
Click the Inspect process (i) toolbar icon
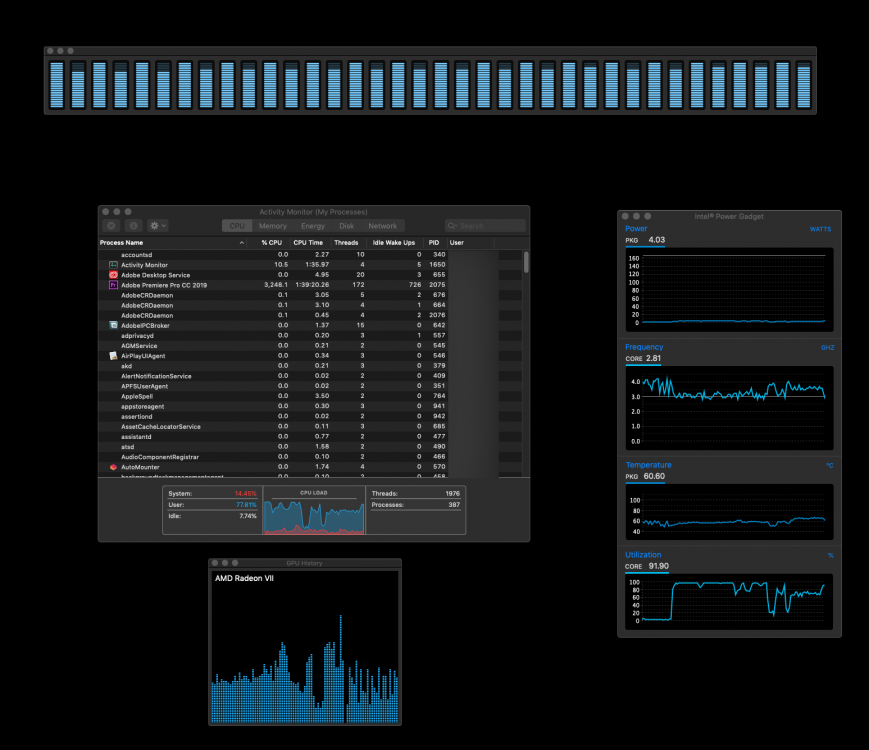[134, 226]
